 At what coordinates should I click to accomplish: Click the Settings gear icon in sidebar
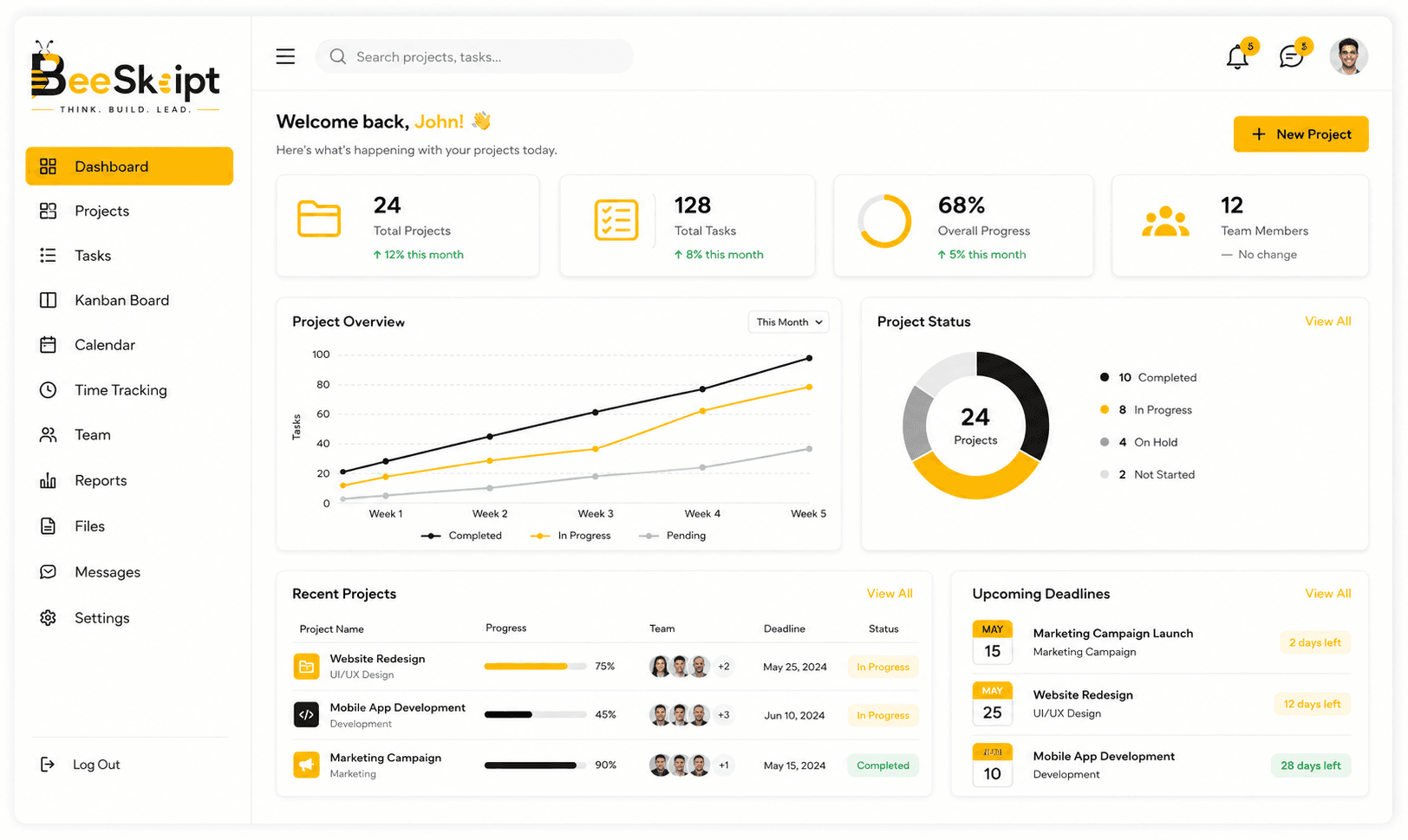(48, 618)
